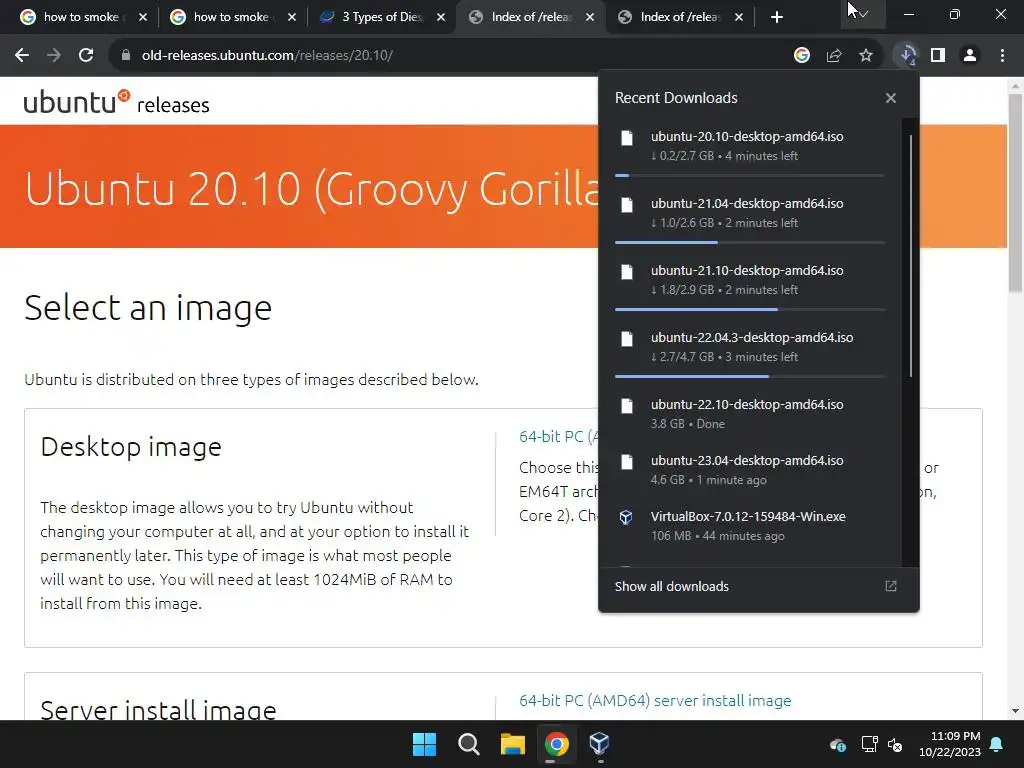Open 64-bit PC (AMD64) server install image
1024x768 pixels.
click(x=655, y=701)
